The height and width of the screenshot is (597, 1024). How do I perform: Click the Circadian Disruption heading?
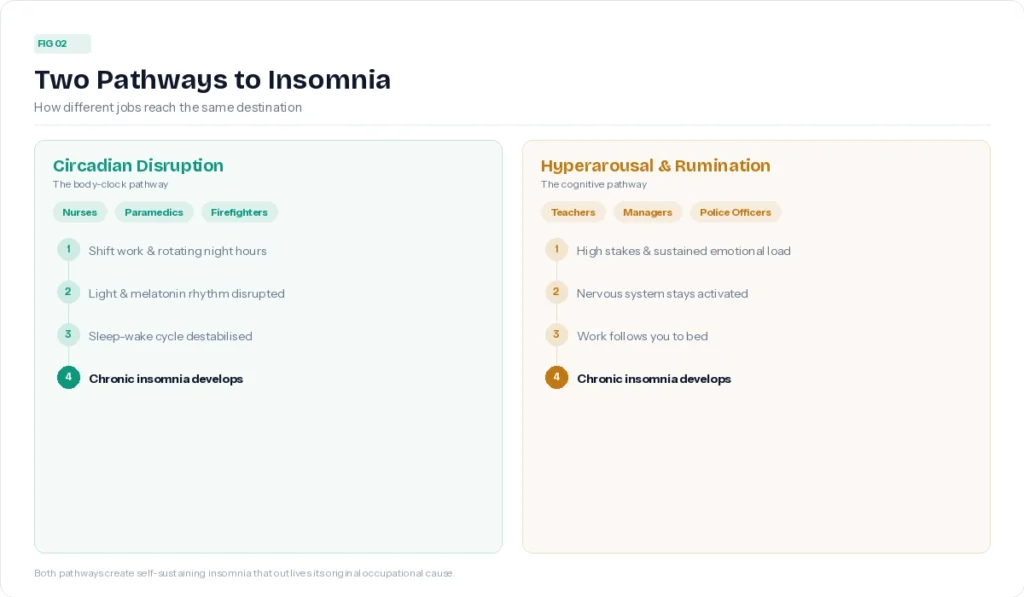[138, 166]
